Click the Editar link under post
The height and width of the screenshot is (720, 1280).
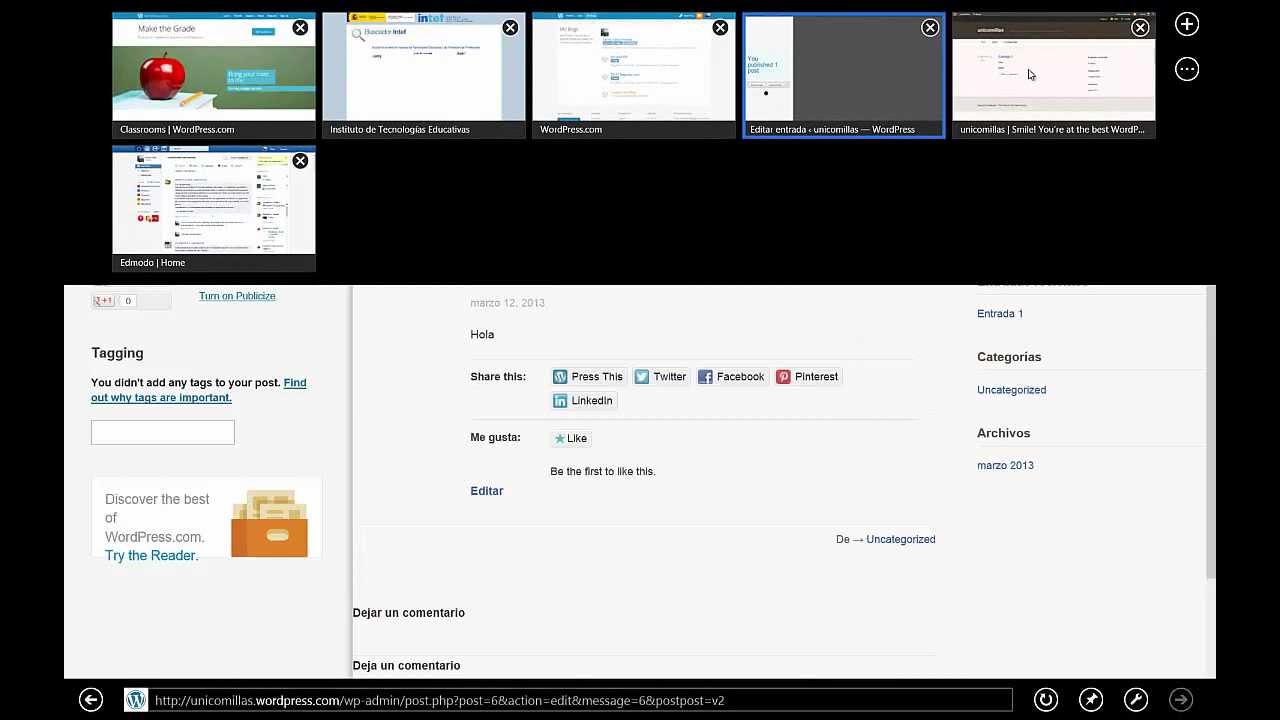[x=487, y=491]
